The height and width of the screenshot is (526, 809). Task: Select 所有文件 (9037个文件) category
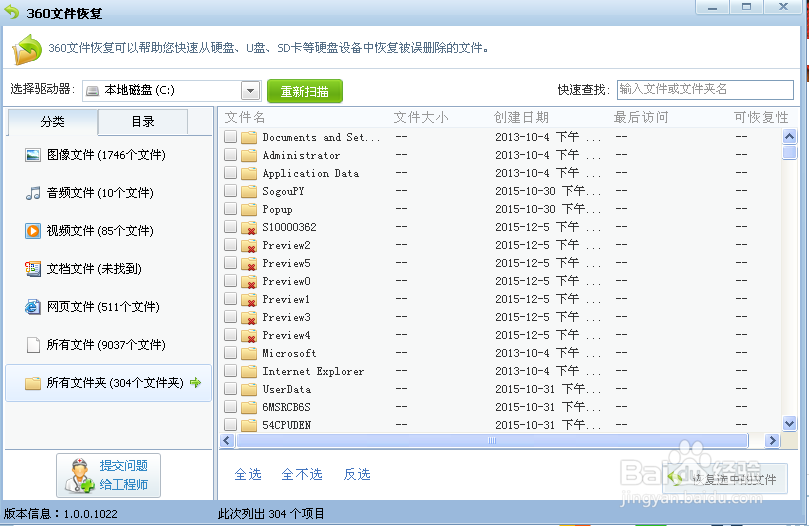tap(106, 345)
